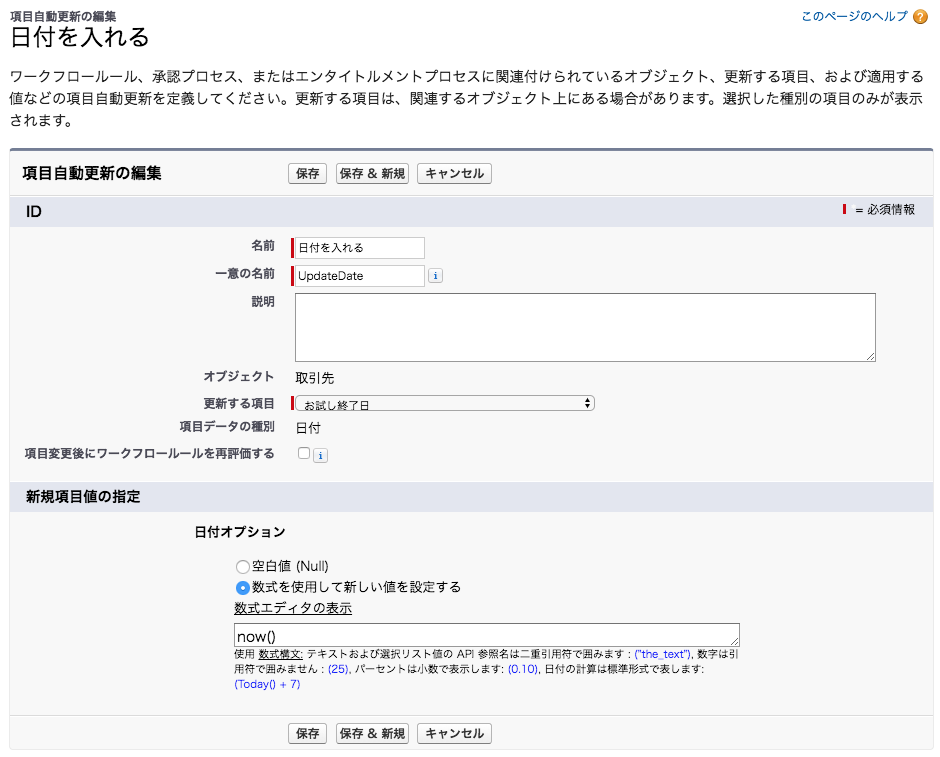Click the formula box resize handle
Screen dimensions: 940x757
pos(734,641)
